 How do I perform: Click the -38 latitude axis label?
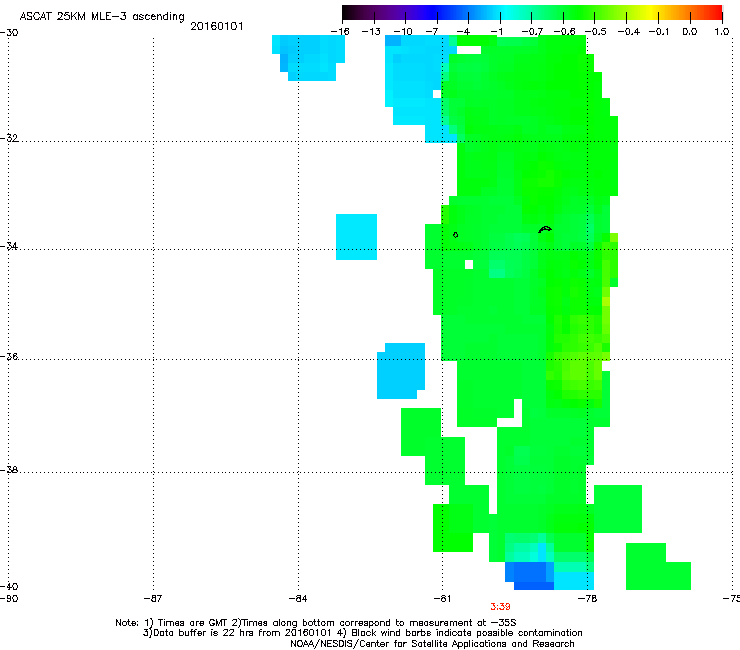click(x=9, y=470)
